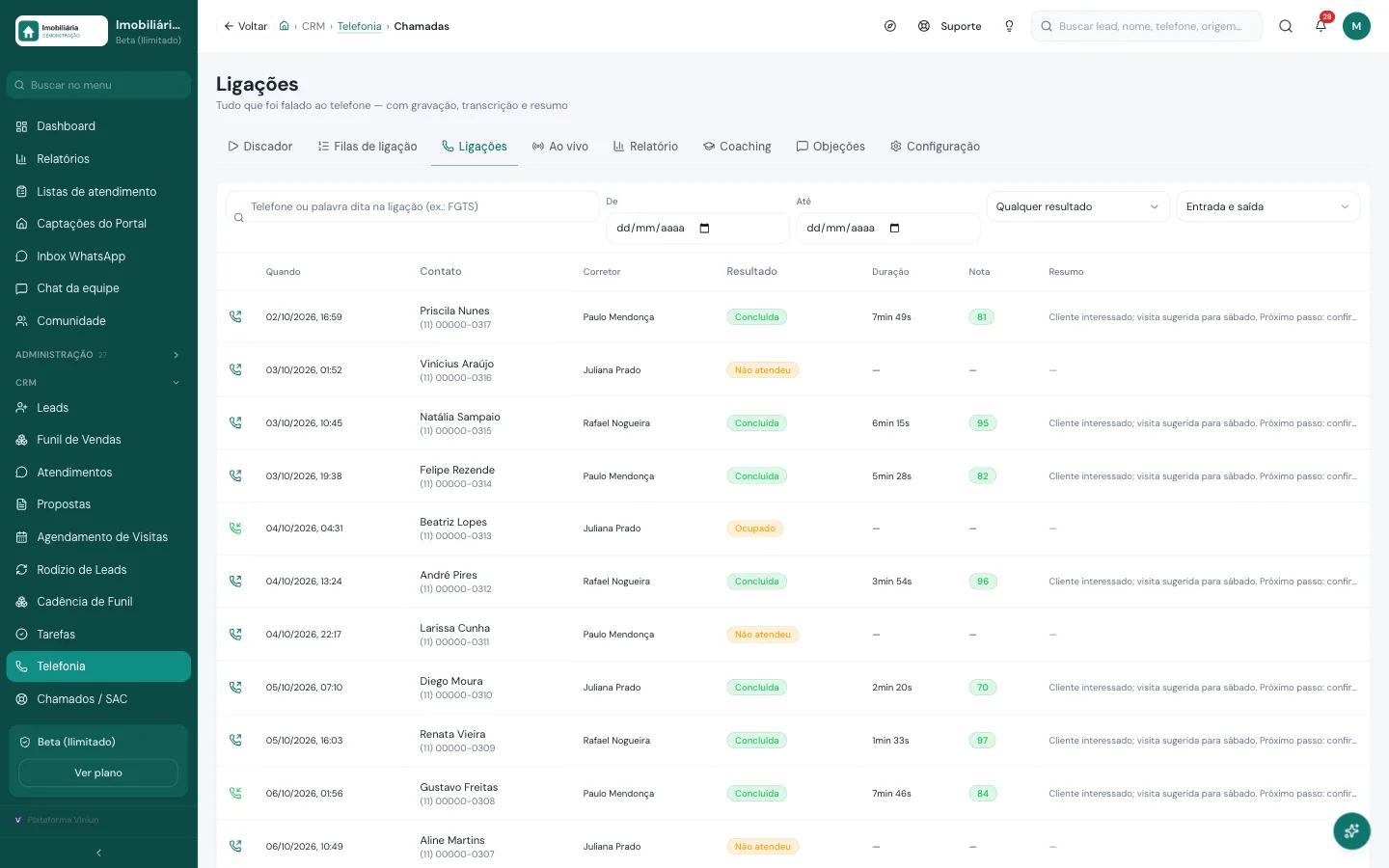Open Agendamento de Visitas in sidebar
This screenshot has width=1389, height=868.
pyautogui.click(x=98, y=537)
